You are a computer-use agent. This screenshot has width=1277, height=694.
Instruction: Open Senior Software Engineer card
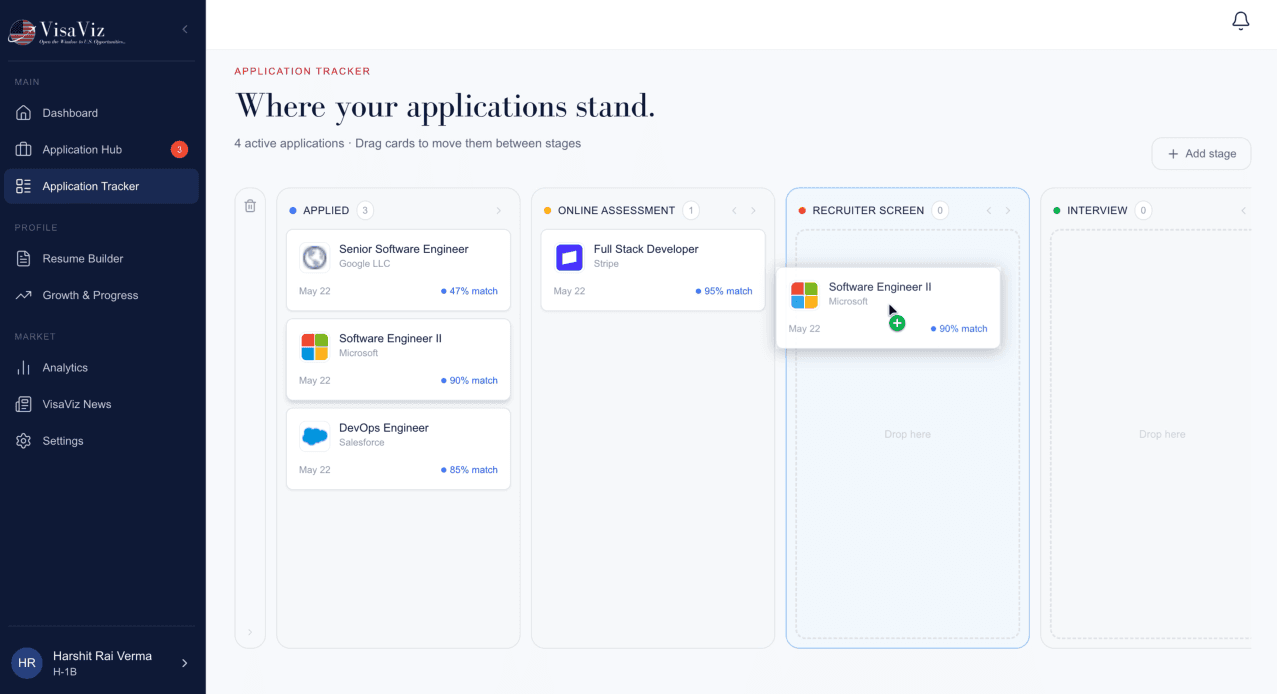pos(398,269)
